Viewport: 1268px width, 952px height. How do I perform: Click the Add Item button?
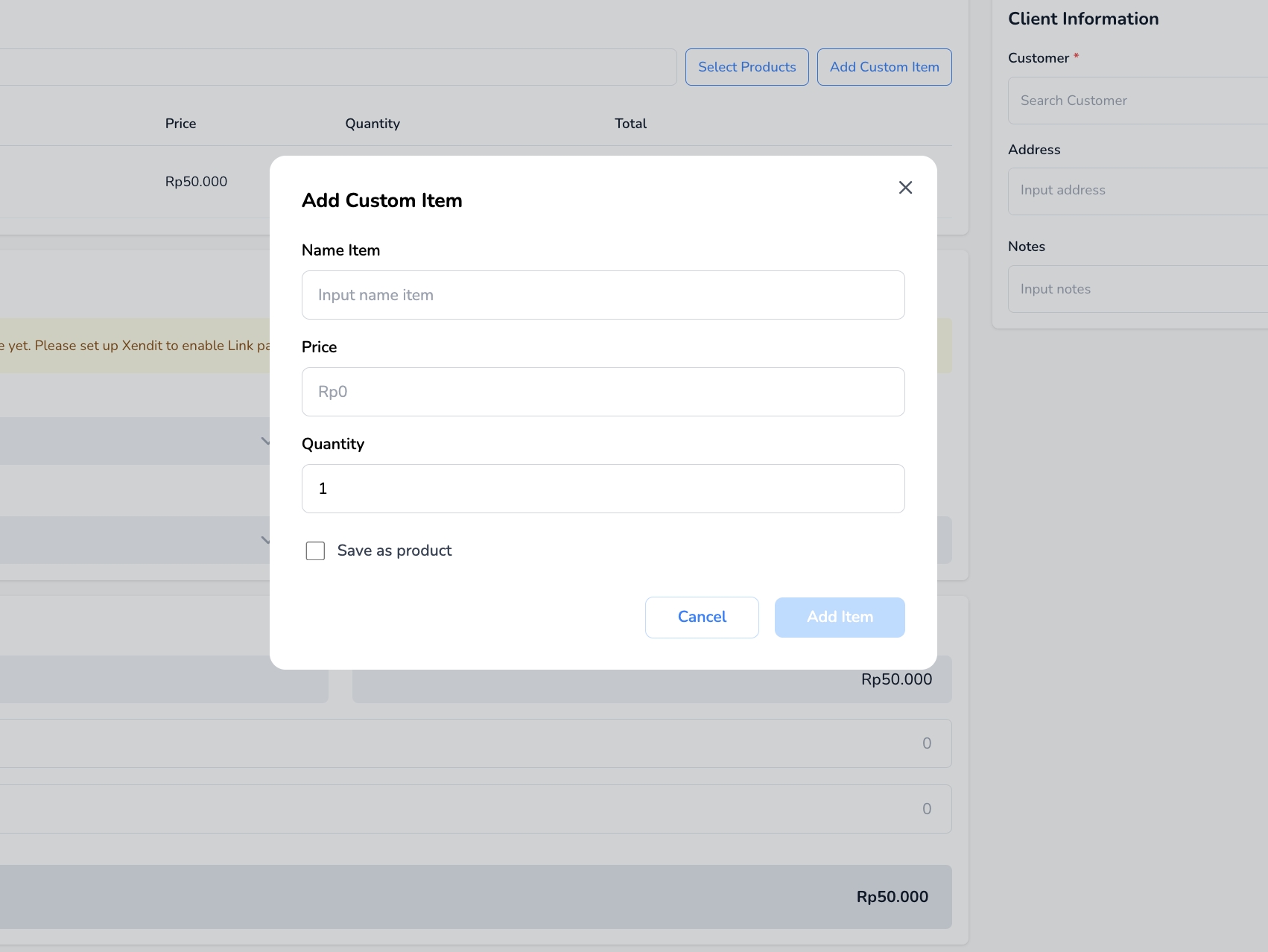click(x=840, y=618)
